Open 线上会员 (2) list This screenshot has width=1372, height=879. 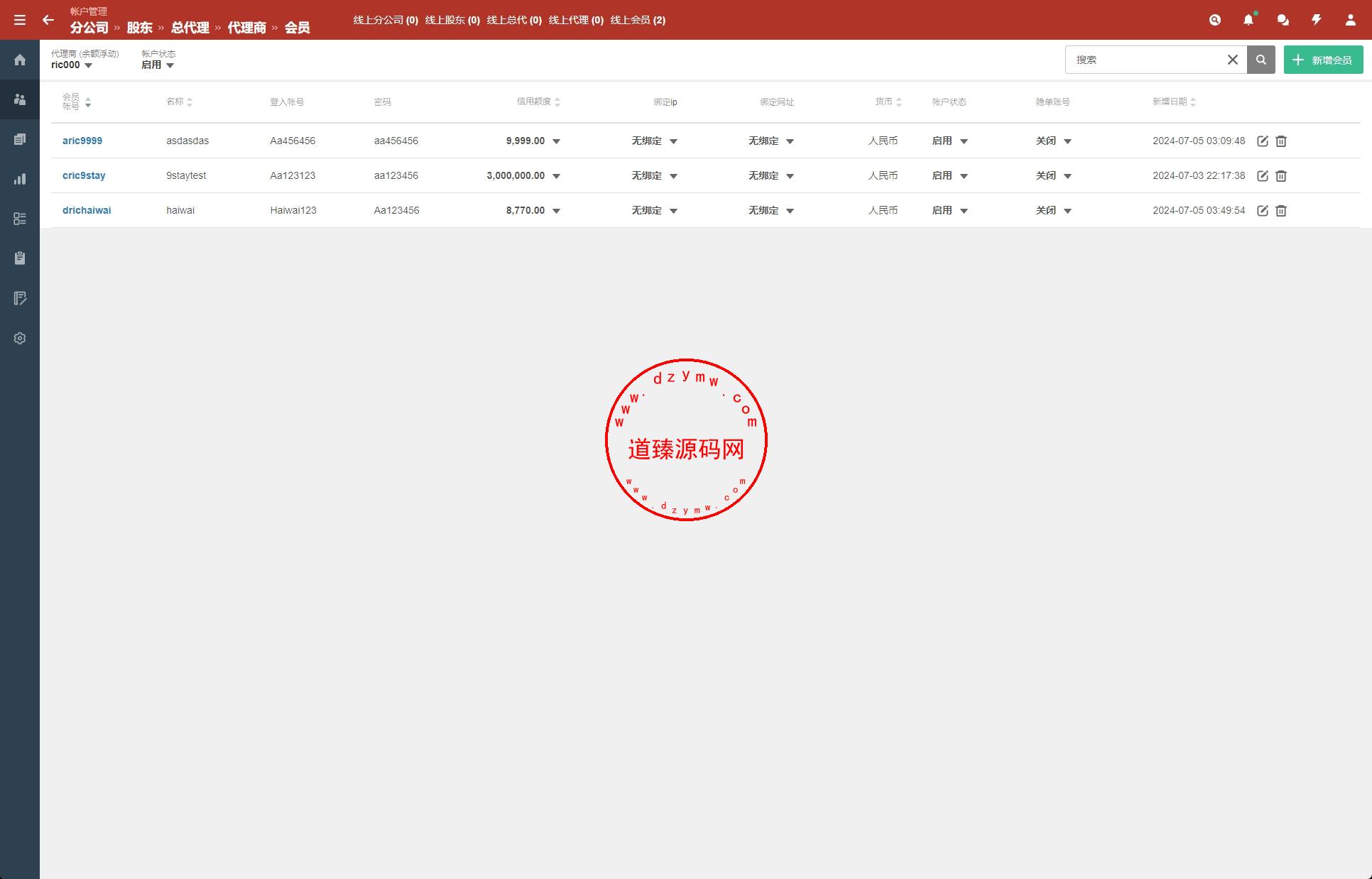tap(638, 20)
